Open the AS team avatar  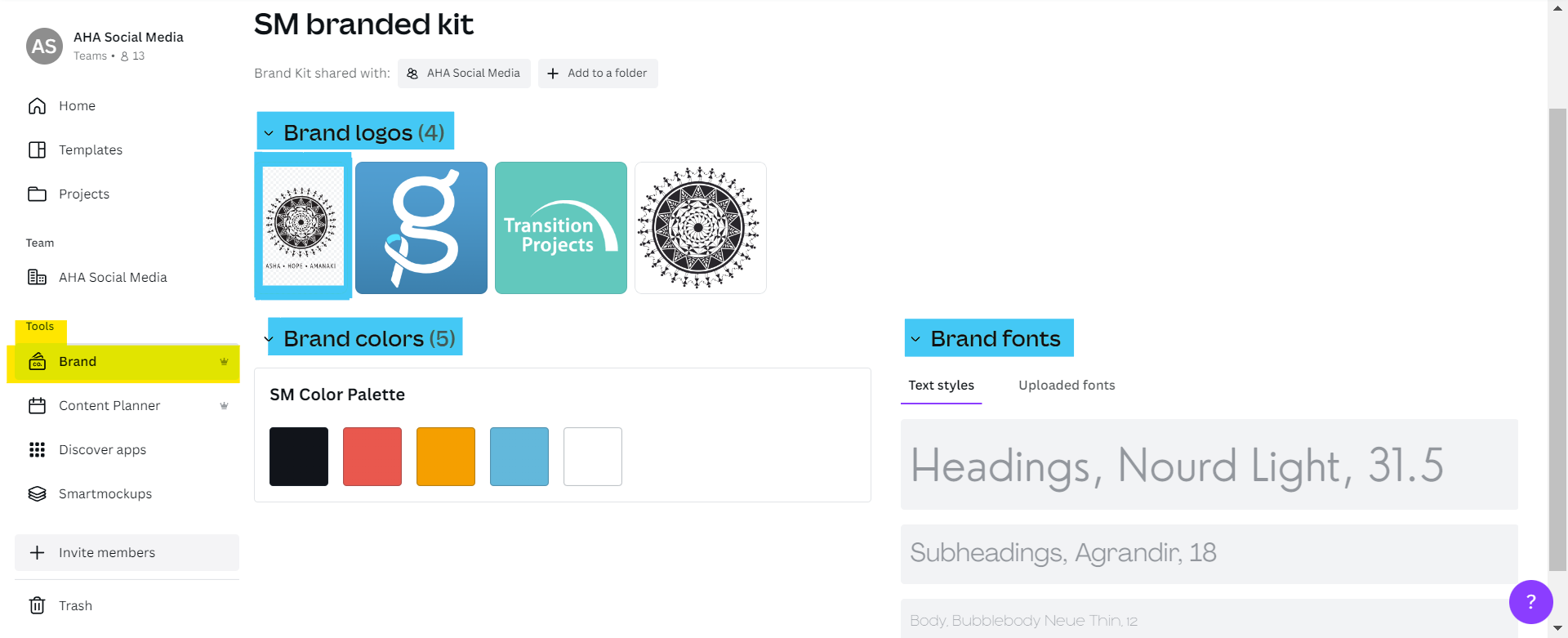[x=44, y=47]
